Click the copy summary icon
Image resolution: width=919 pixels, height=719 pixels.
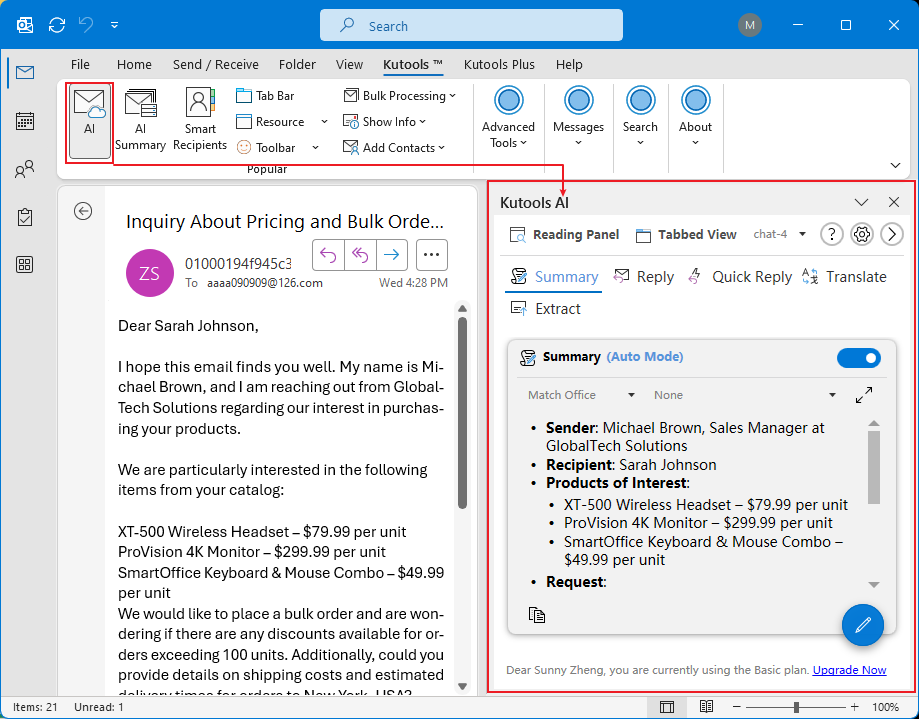click(x=537, y=615)
